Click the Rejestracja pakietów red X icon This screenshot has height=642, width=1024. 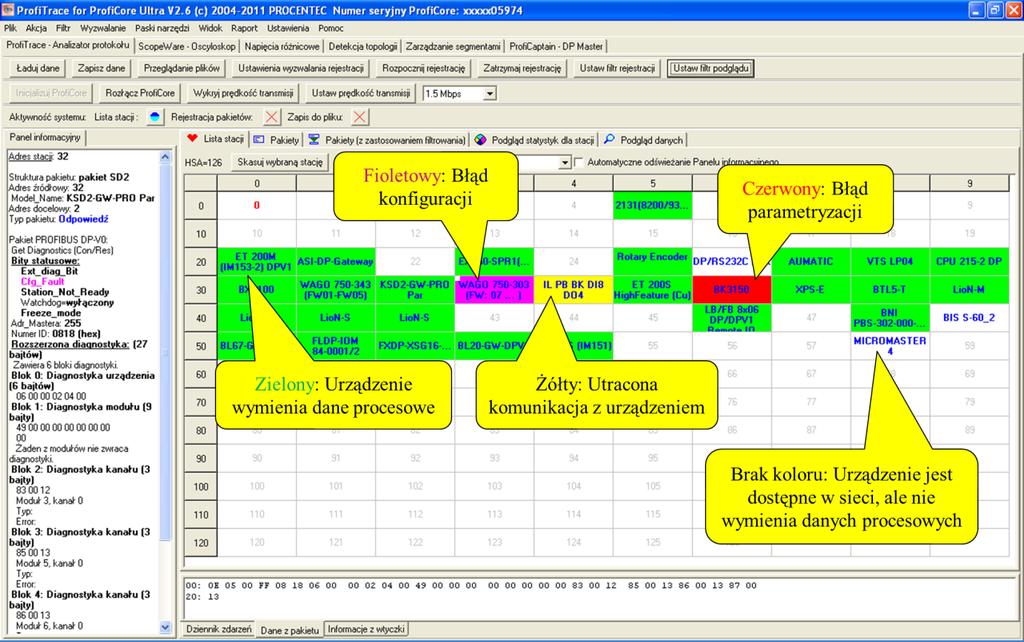click(x=272, y=118)
